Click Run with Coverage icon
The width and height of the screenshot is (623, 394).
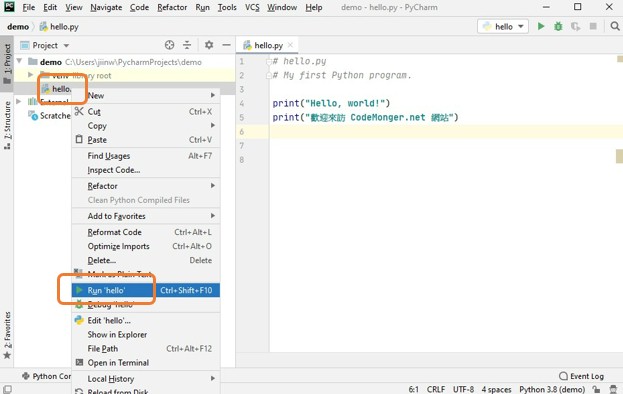pyautogui.click(x=575, y=27)
